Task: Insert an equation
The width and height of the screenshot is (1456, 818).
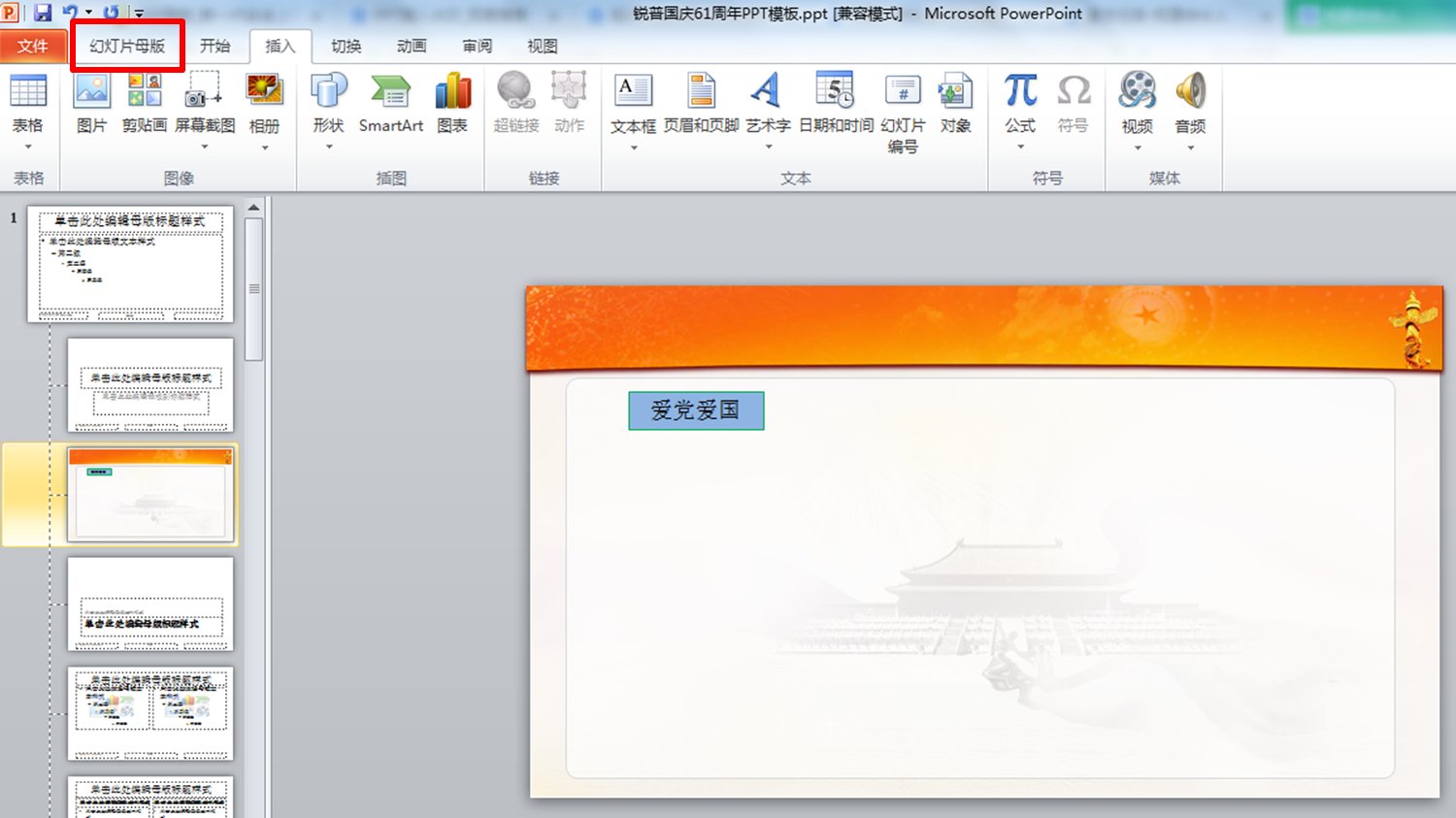Action: tap(1018, 97)
